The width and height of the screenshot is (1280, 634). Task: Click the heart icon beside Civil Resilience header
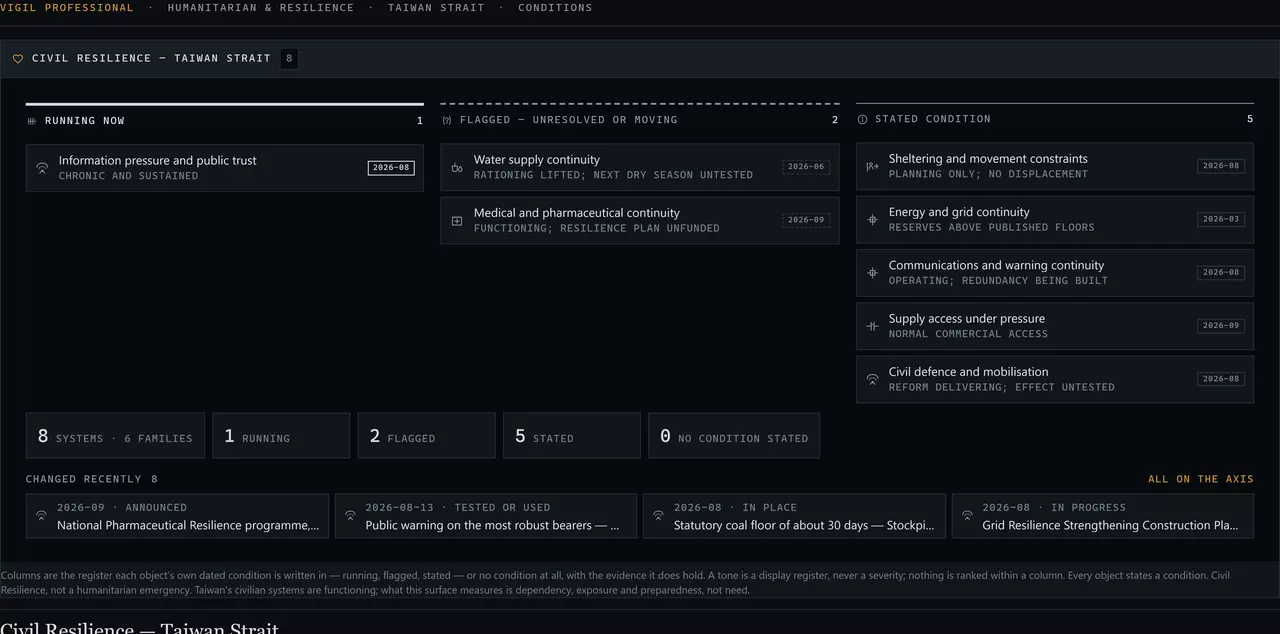(18, 59)
